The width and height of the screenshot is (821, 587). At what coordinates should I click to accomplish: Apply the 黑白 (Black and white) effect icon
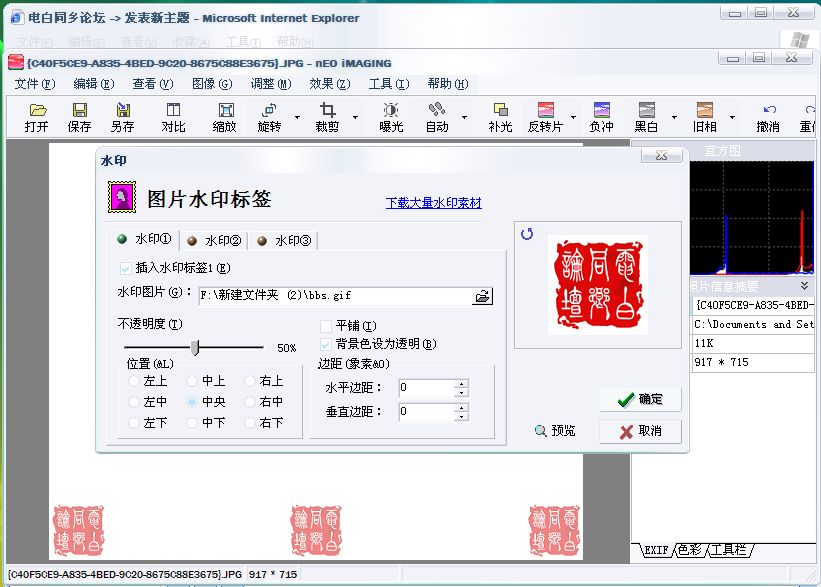[646, 110]
